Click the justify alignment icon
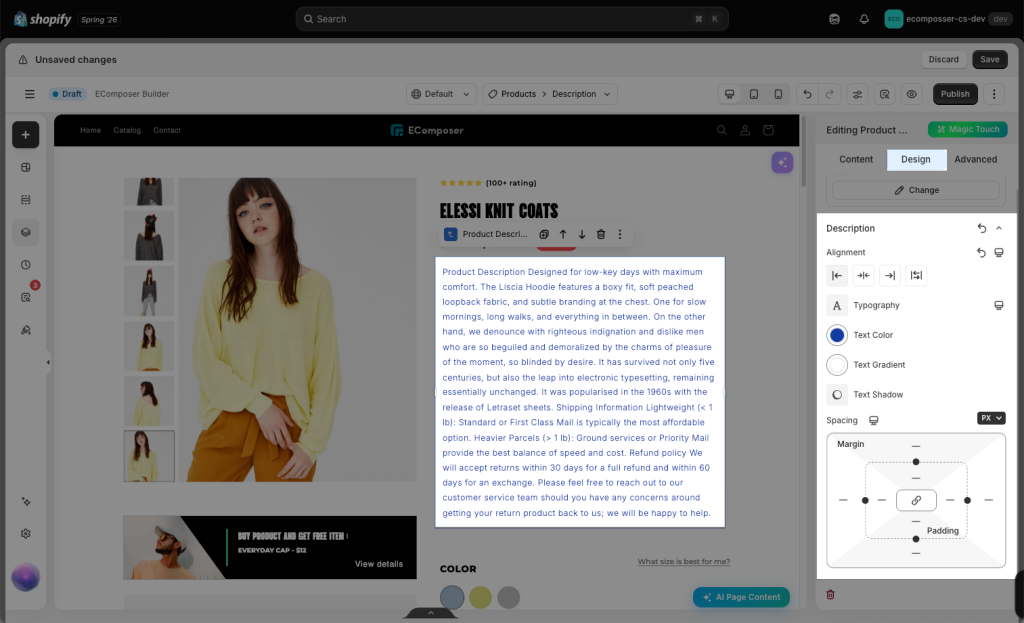1024x623 pixels. (x=916, y=276)
